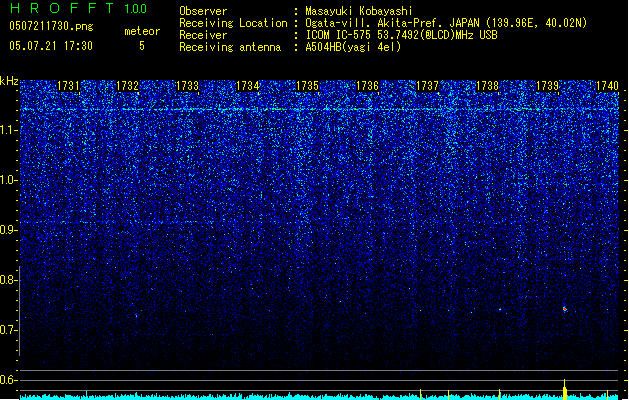Click the Receiving antenna label
629x400 pixels.
[x=230, y=47]
